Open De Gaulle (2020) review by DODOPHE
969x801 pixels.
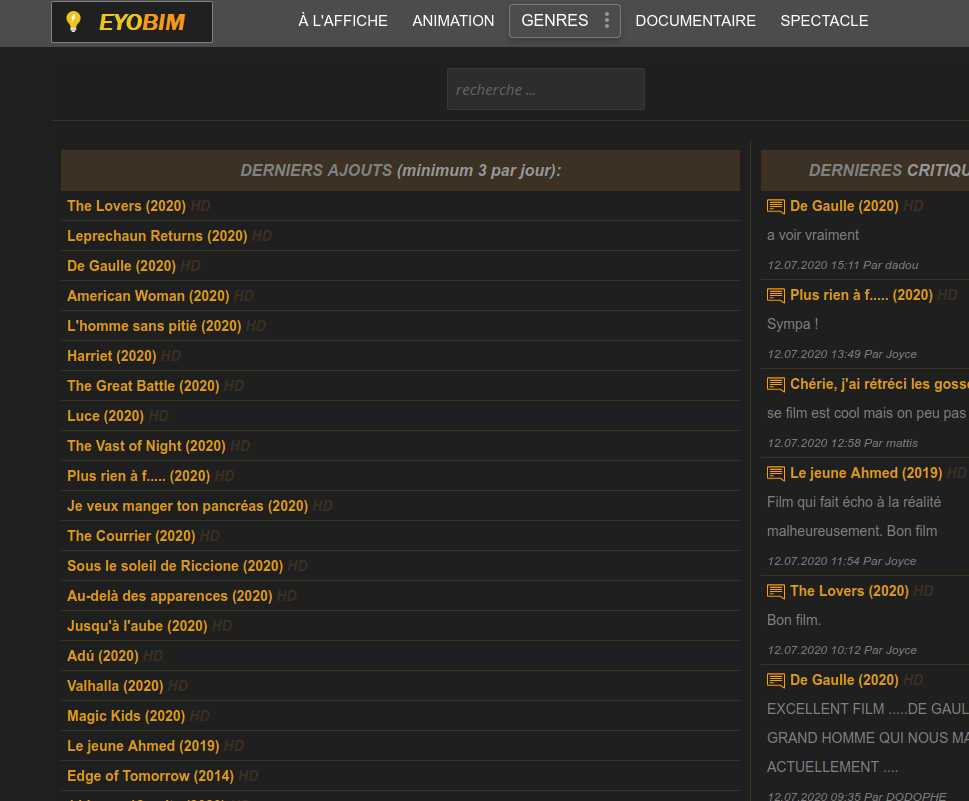point(844,680)
